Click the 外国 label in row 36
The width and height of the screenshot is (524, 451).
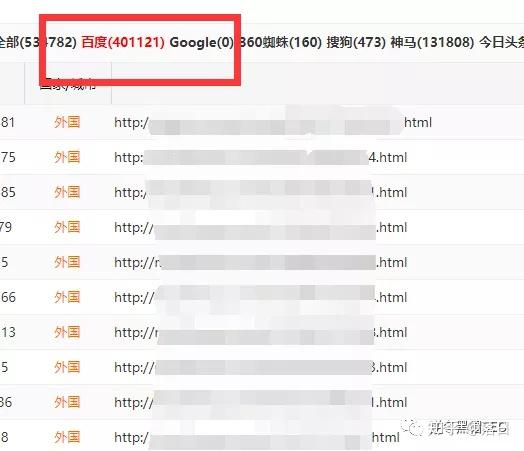point(67,402)
